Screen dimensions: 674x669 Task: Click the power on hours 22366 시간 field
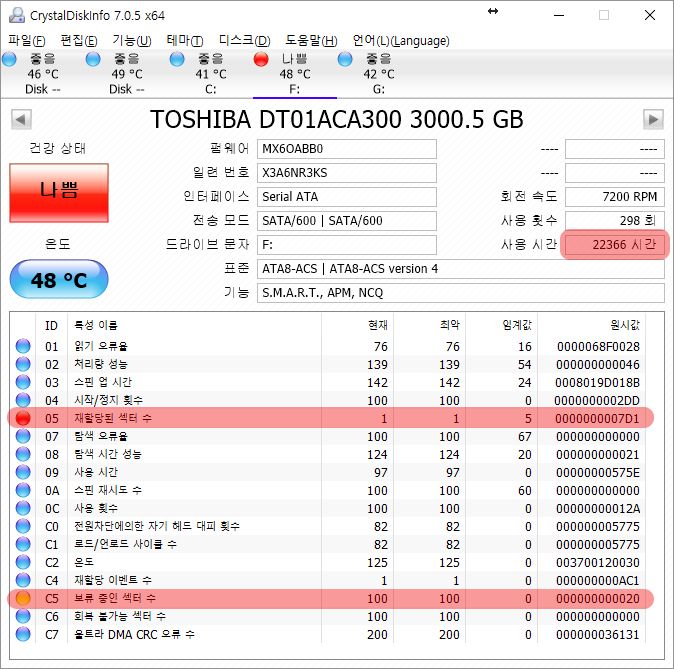[615, 245]
